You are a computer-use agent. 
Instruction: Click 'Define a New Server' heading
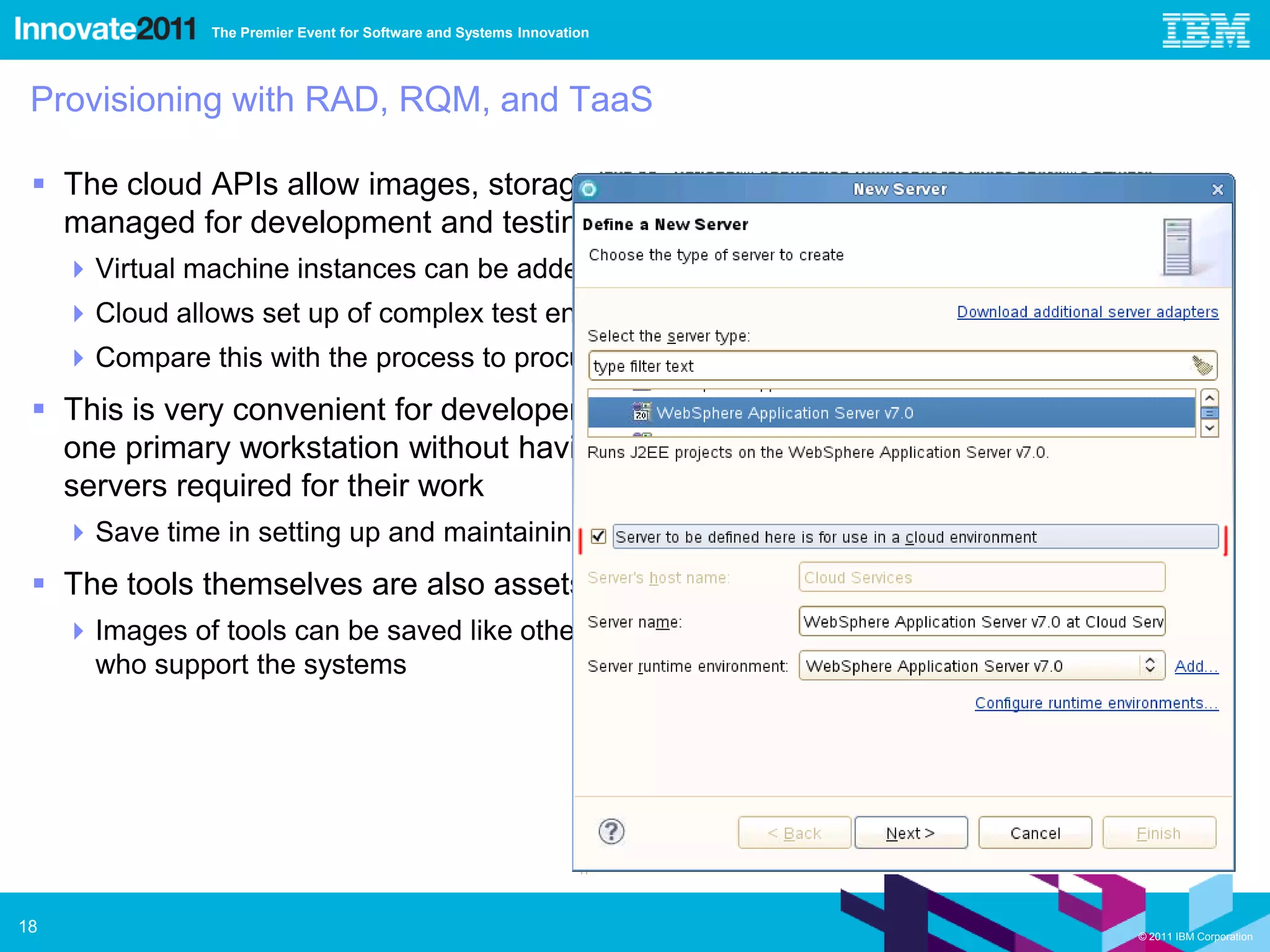click(x=665, y=224)
